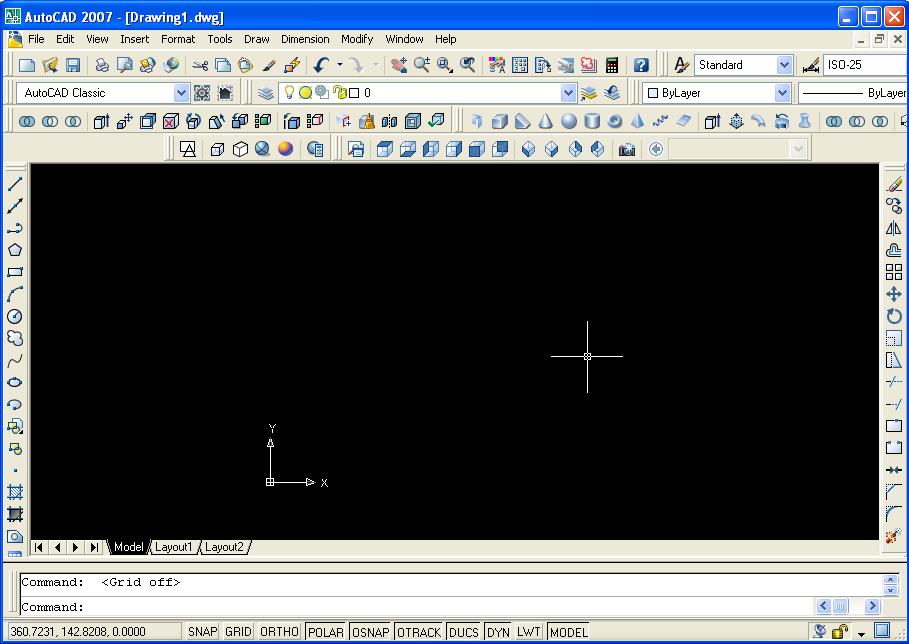The height and width of the screenshot is (644, 909).
Task: Switch to the Layout2 tab
Action: [224, 547]
